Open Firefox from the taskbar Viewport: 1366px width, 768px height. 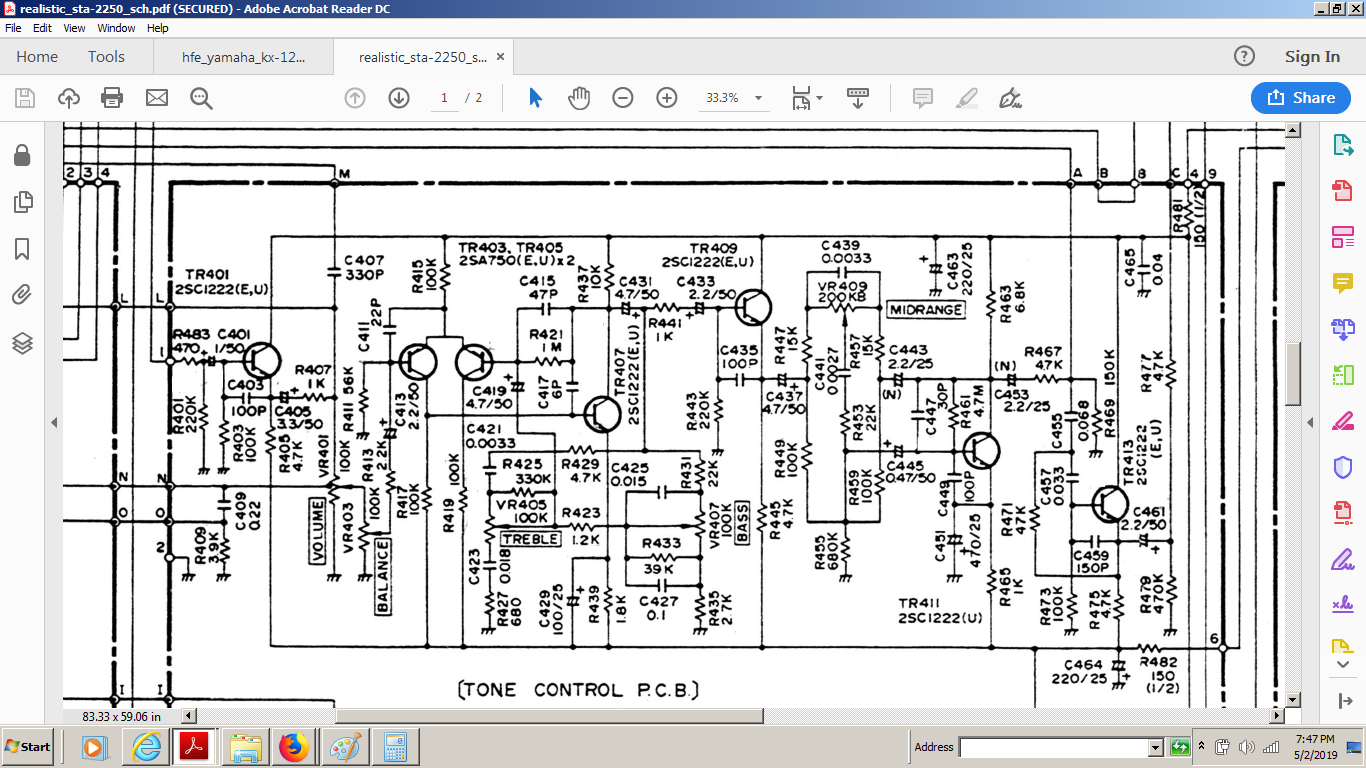pos(294,747)
